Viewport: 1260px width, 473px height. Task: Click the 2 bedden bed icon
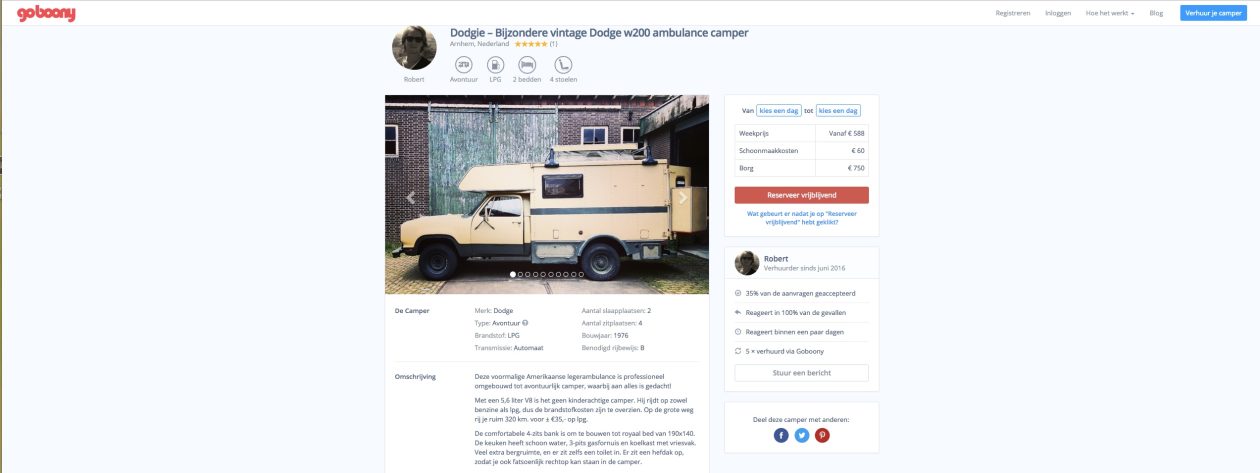click(527, 64)
